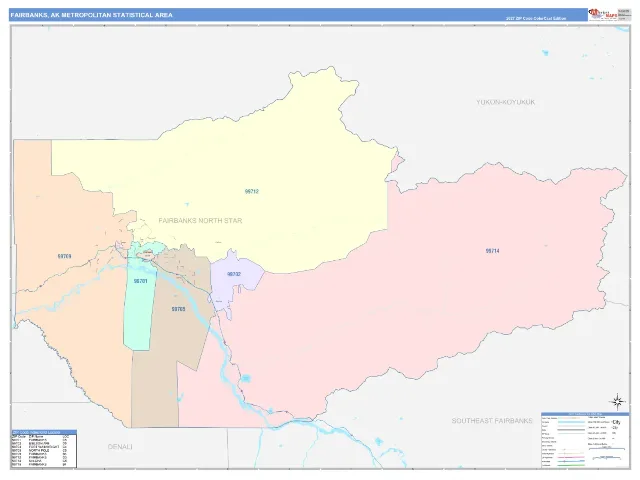Click the DENALI region label
Screen dimensions: 640x480
(120, 447)
